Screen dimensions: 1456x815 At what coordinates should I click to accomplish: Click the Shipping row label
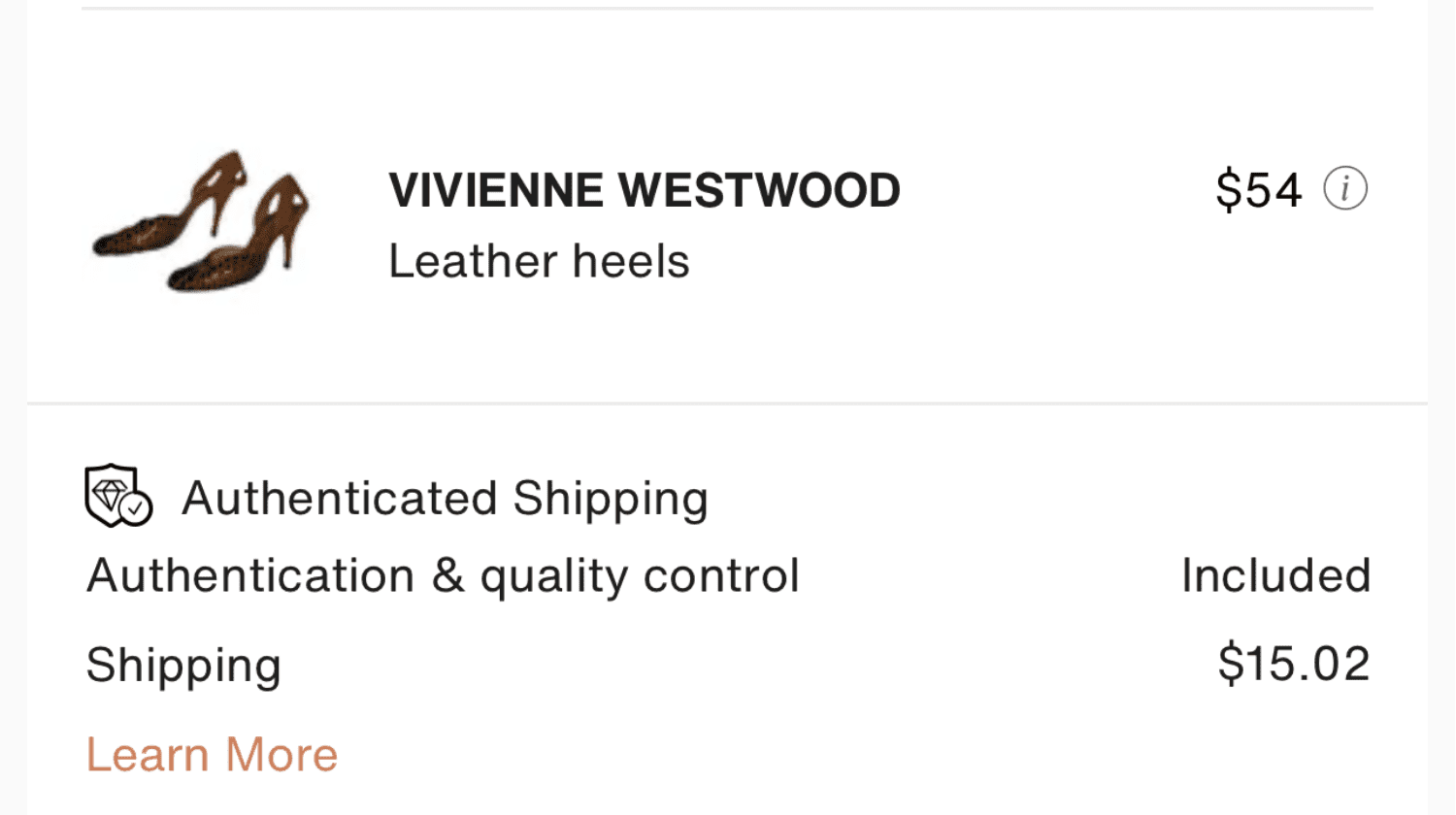tap(183, 666)
